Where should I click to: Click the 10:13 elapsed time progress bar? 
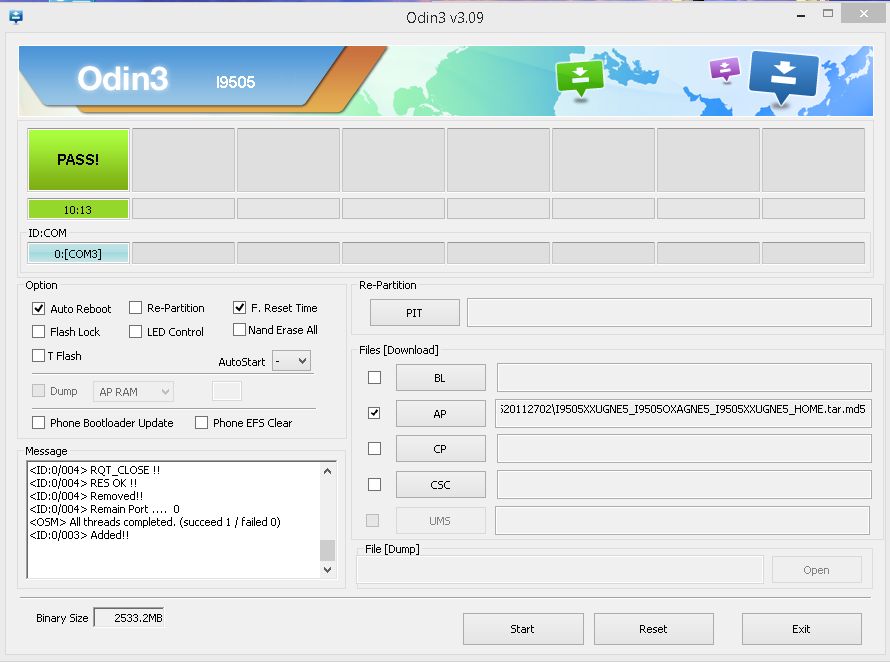point(78,210)
